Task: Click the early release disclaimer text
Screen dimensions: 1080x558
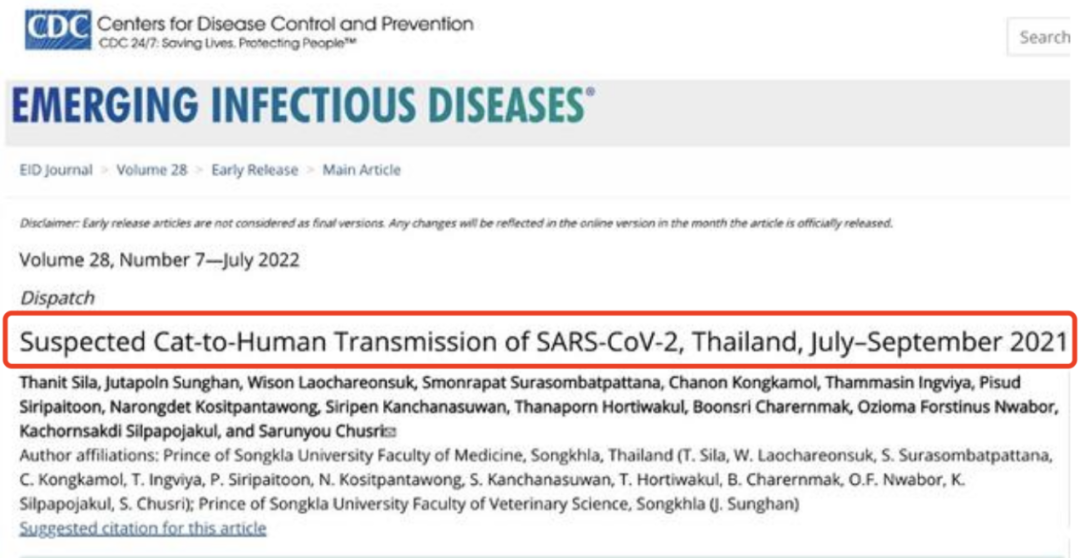Action: click(x=456, y=223)
